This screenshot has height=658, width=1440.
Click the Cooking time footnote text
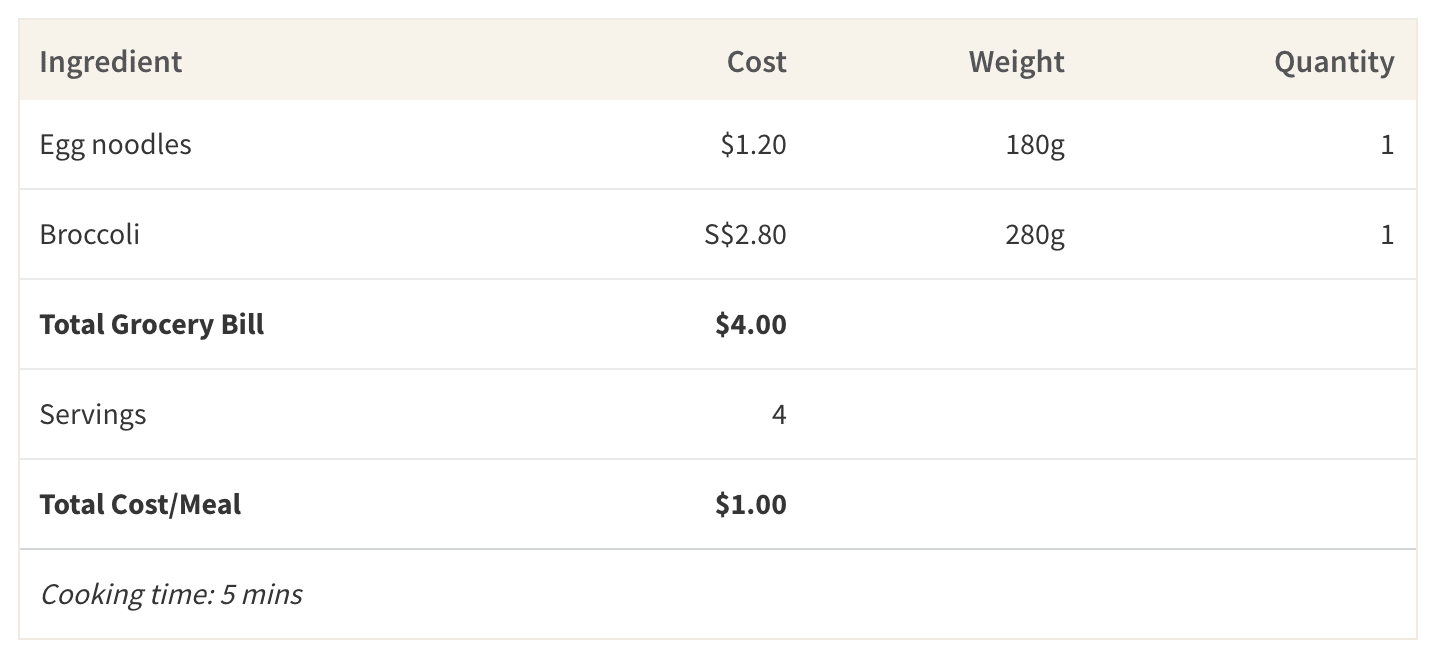tap(171, 595)
